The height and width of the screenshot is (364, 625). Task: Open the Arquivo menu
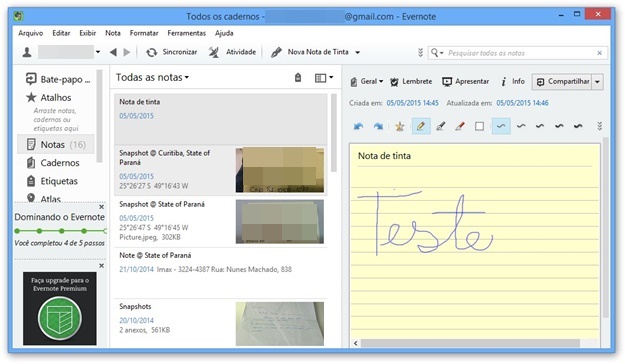point(31,33)
